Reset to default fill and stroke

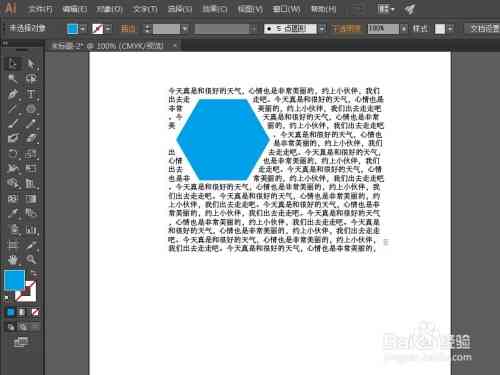[6, 297]
